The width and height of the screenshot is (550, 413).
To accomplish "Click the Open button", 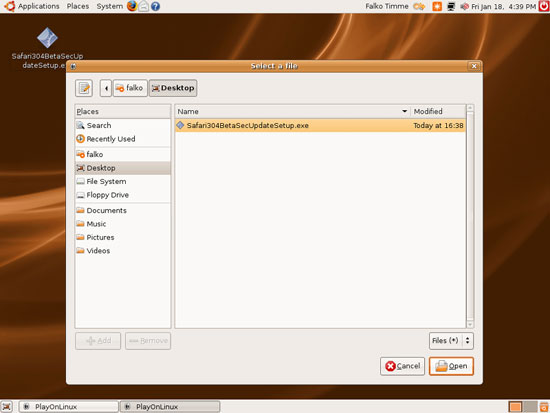I will click(x=451, y=366).
